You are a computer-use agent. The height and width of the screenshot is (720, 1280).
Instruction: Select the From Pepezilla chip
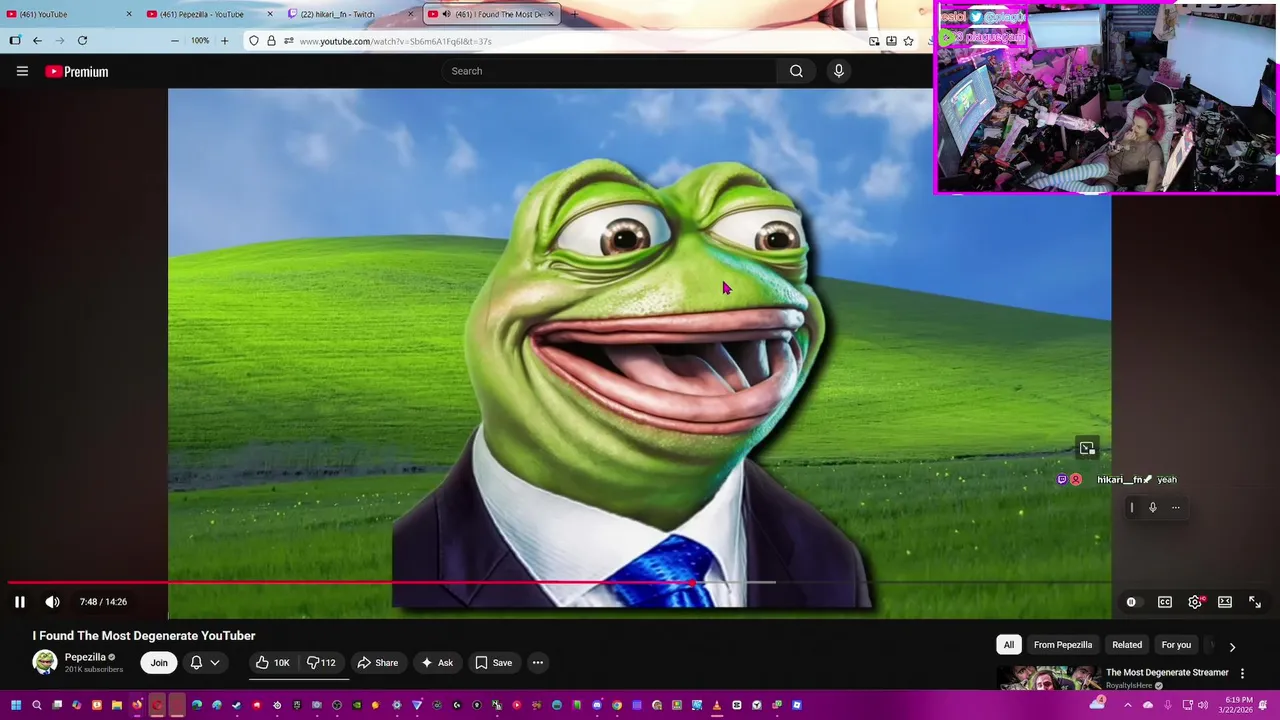pos(1063,645)
